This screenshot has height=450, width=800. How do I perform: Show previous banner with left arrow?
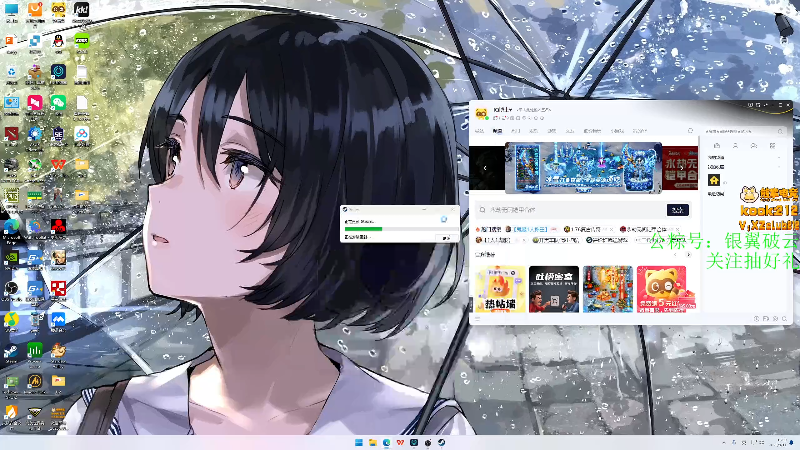(485, 168)
